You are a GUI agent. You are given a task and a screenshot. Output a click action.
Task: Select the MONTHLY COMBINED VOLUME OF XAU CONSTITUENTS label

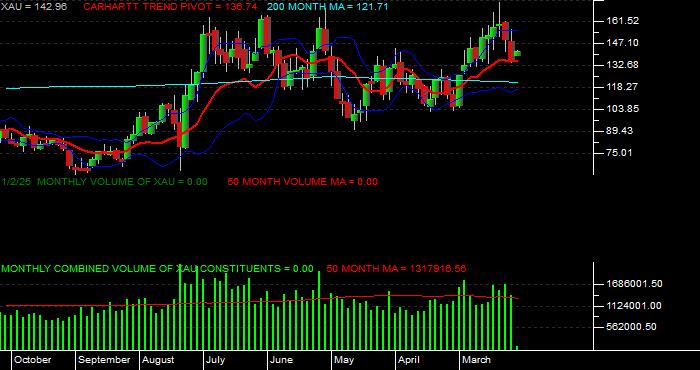point(157,269)
